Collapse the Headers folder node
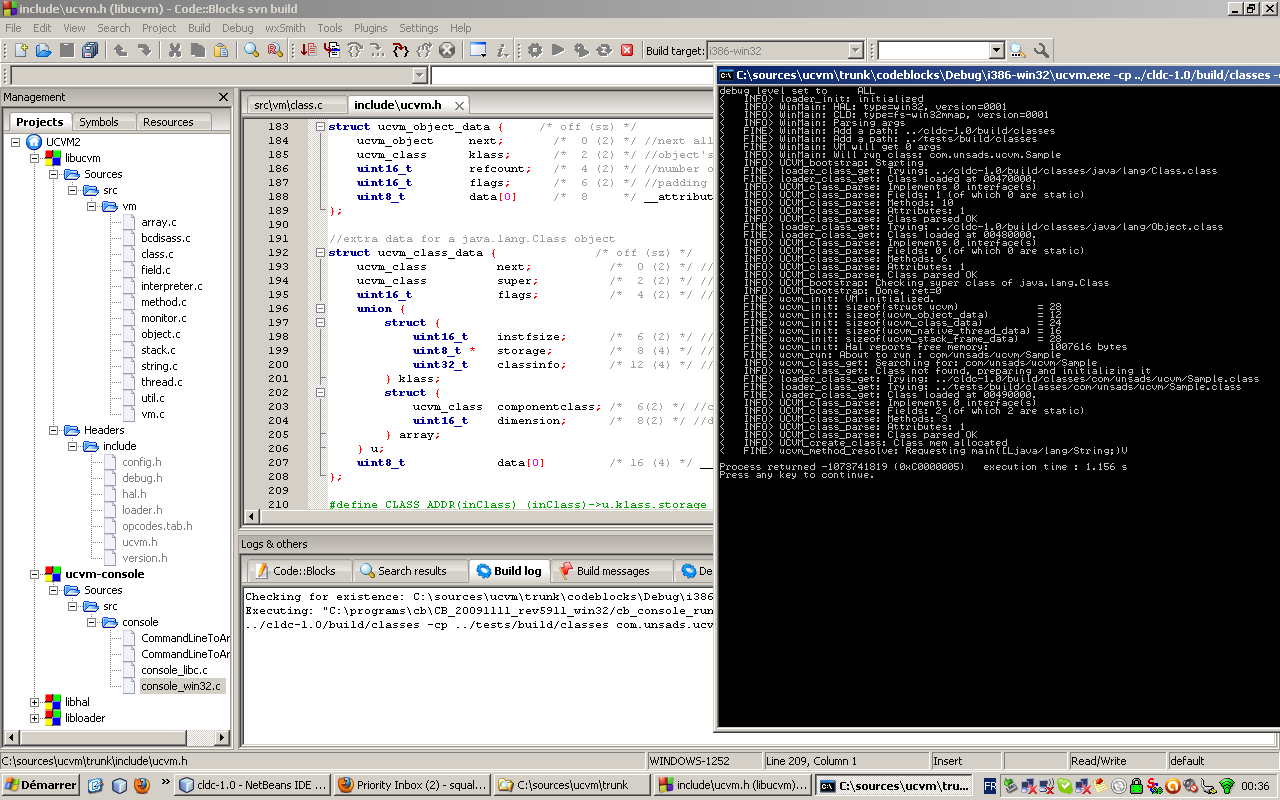 [53, 430]
